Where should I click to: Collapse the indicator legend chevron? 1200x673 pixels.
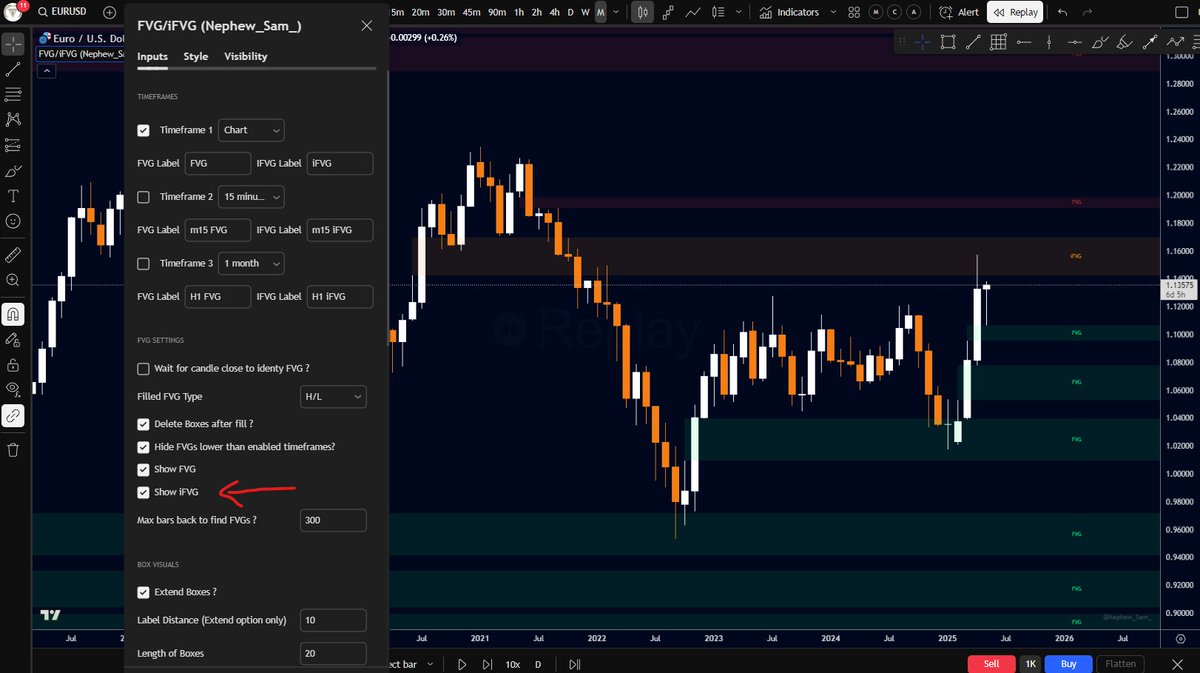click(48, 71)
